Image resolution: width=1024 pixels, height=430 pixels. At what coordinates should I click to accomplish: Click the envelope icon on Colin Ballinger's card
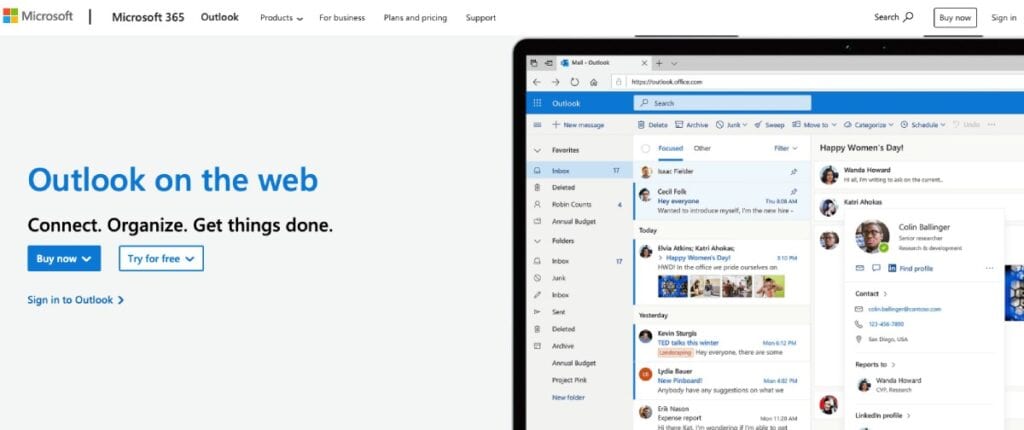(860, 268)
